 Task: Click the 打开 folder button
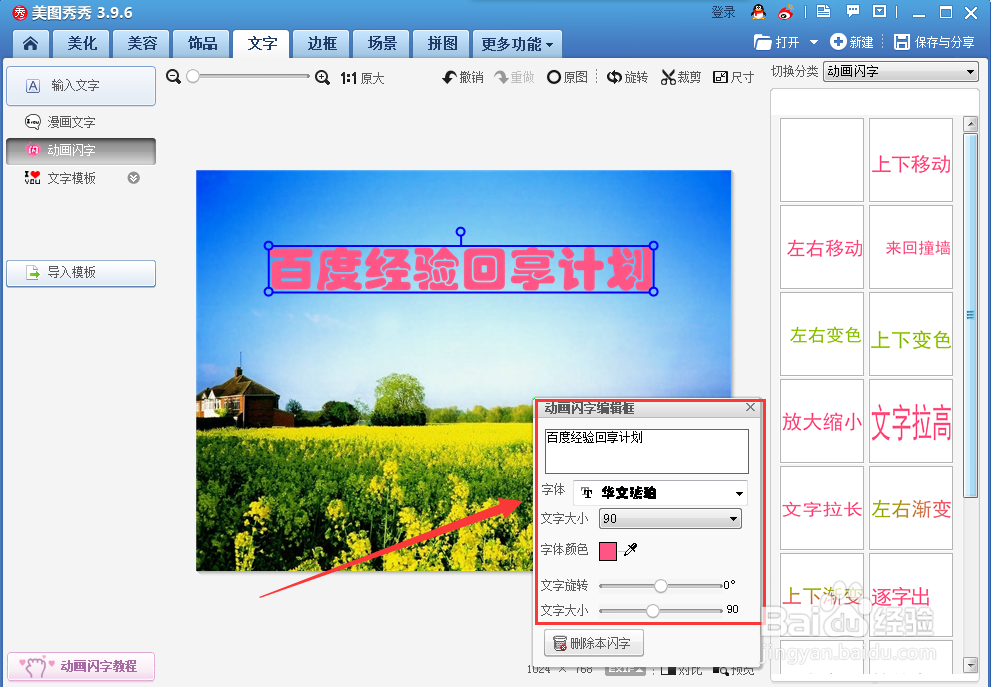(x=777, y=42)
